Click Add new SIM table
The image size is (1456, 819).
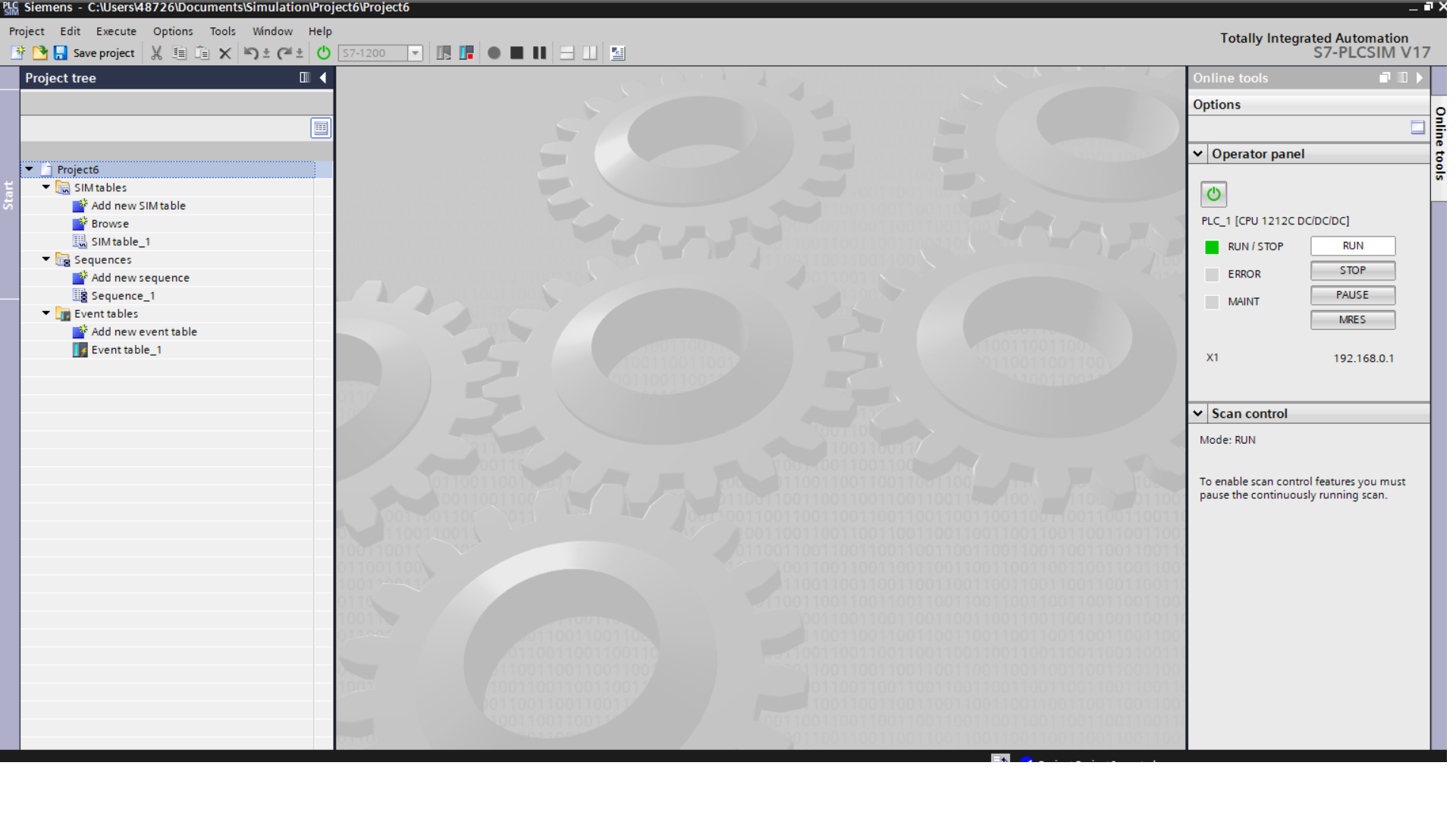point(138,206)
